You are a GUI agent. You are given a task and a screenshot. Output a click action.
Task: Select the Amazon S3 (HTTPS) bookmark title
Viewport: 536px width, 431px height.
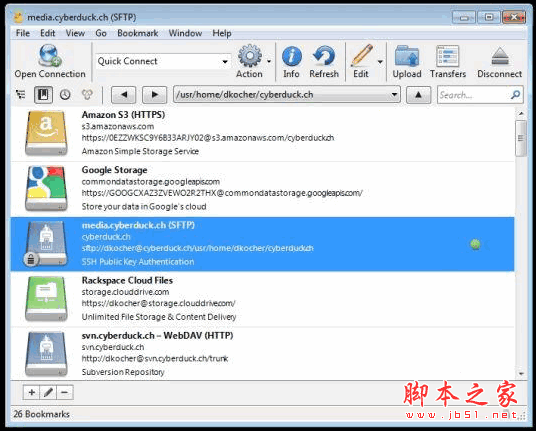click(123, 115)
